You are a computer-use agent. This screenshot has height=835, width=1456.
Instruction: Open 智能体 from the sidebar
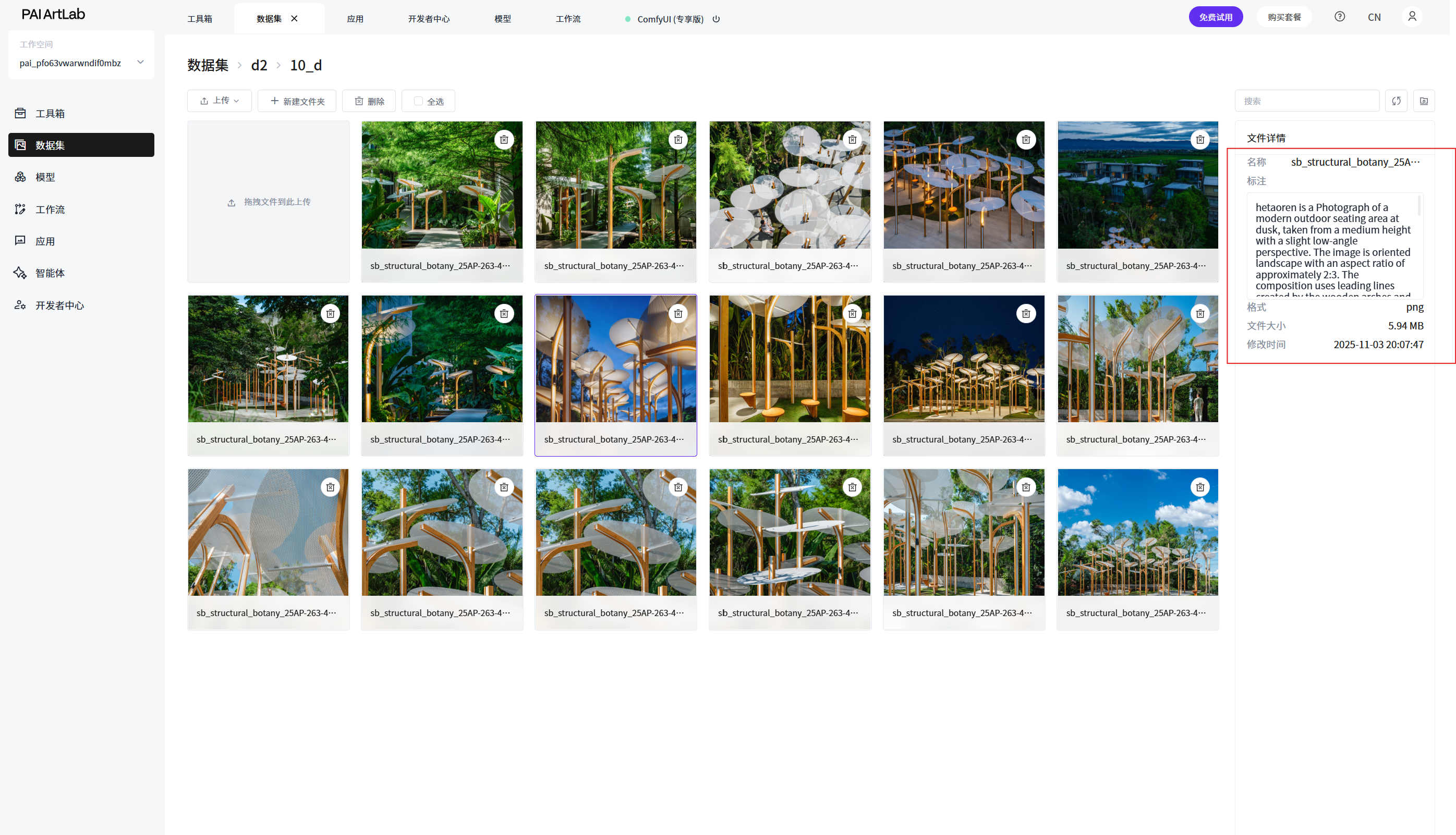[x=50, y=273]
